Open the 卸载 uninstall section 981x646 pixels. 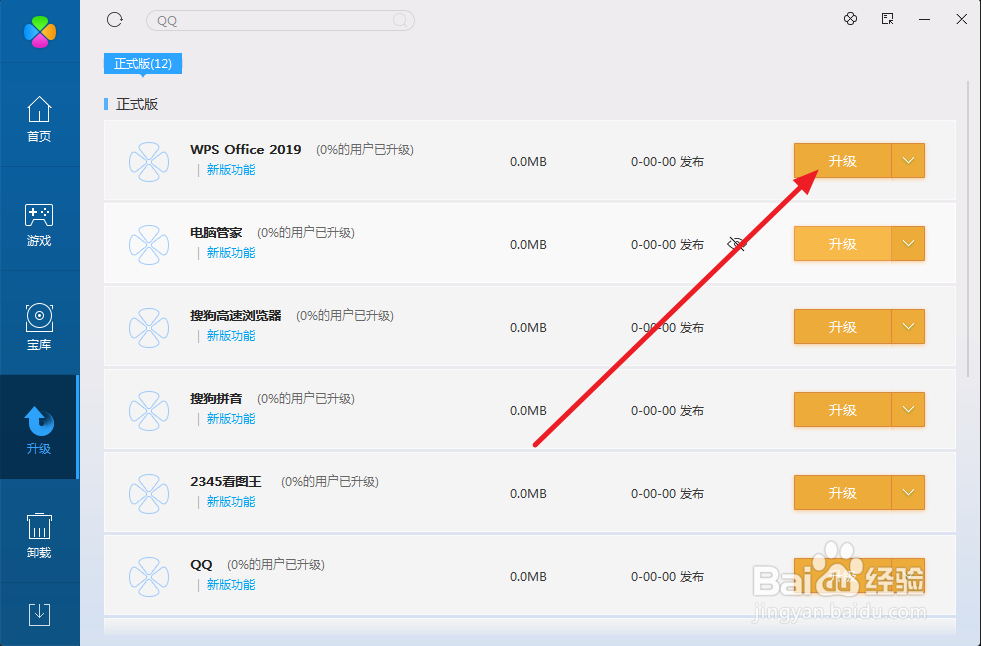point(39,535)
